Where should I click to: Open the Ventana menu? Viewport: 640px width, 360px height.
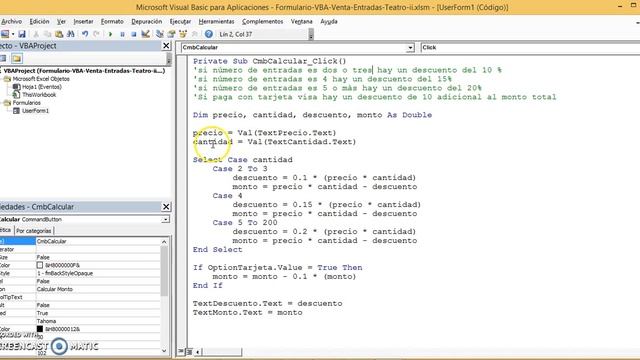pyautogui.click(x=302, y=21)
